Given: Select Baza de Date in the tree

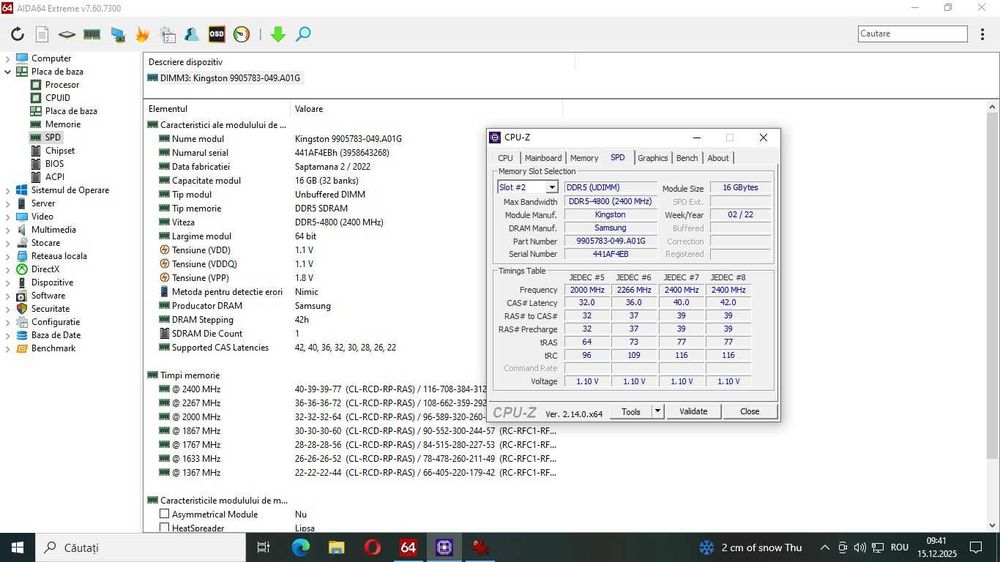Looking at the screenshot, I should pyautogui.click(x=55, y=335).
